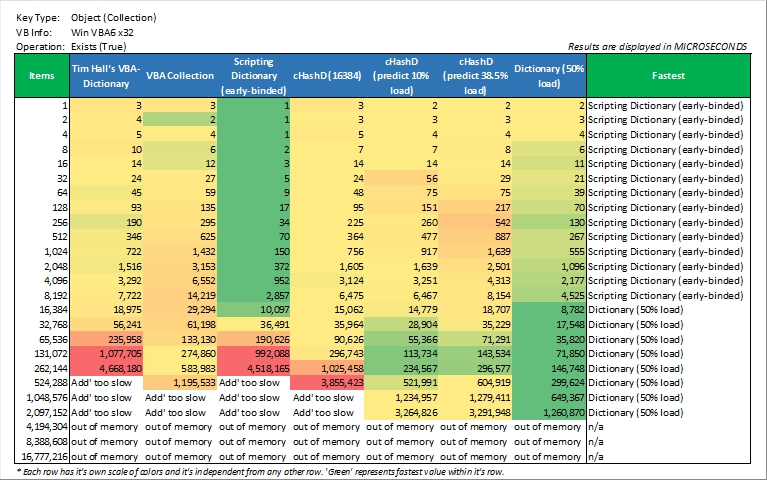The width and height of the screenshot is (767, 480).
Task: Click the "Items" column header
Action: coord(42,76)
